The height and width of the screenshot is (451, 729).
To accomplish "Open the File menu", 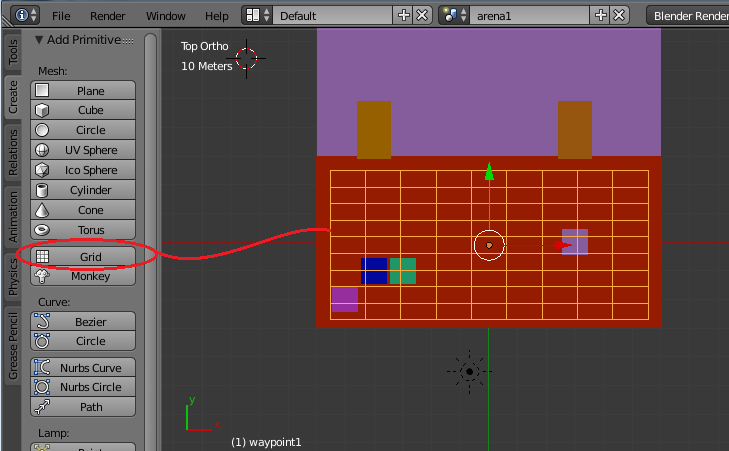I will click(x=61, y=16).
